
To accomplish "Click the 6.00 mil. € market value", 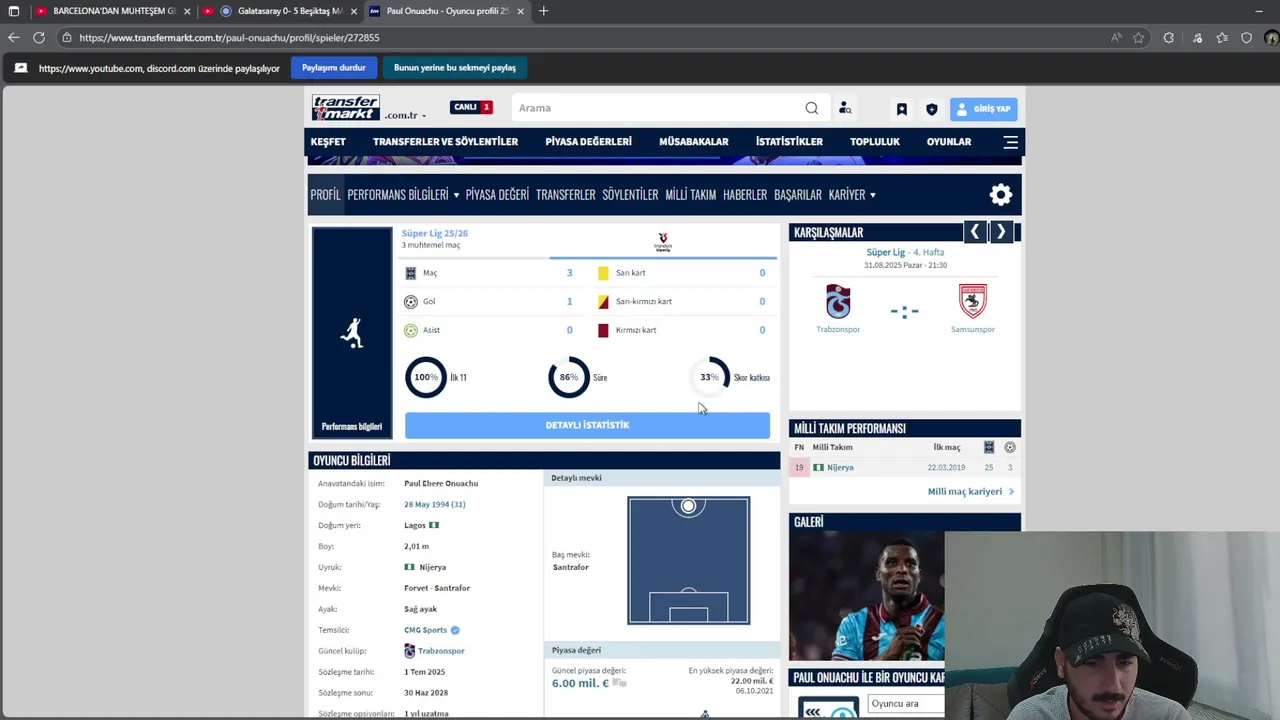I will point(580,683).
